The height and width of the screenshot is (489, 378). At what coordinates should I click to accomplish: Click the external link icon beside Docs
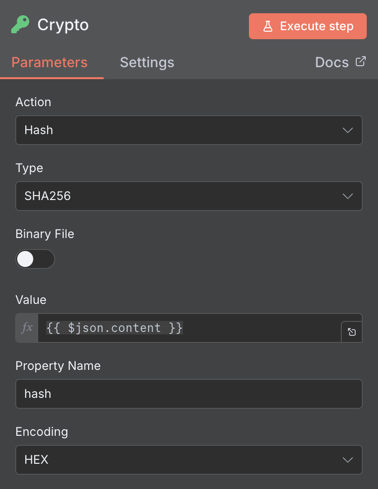[x=361, y=61]
